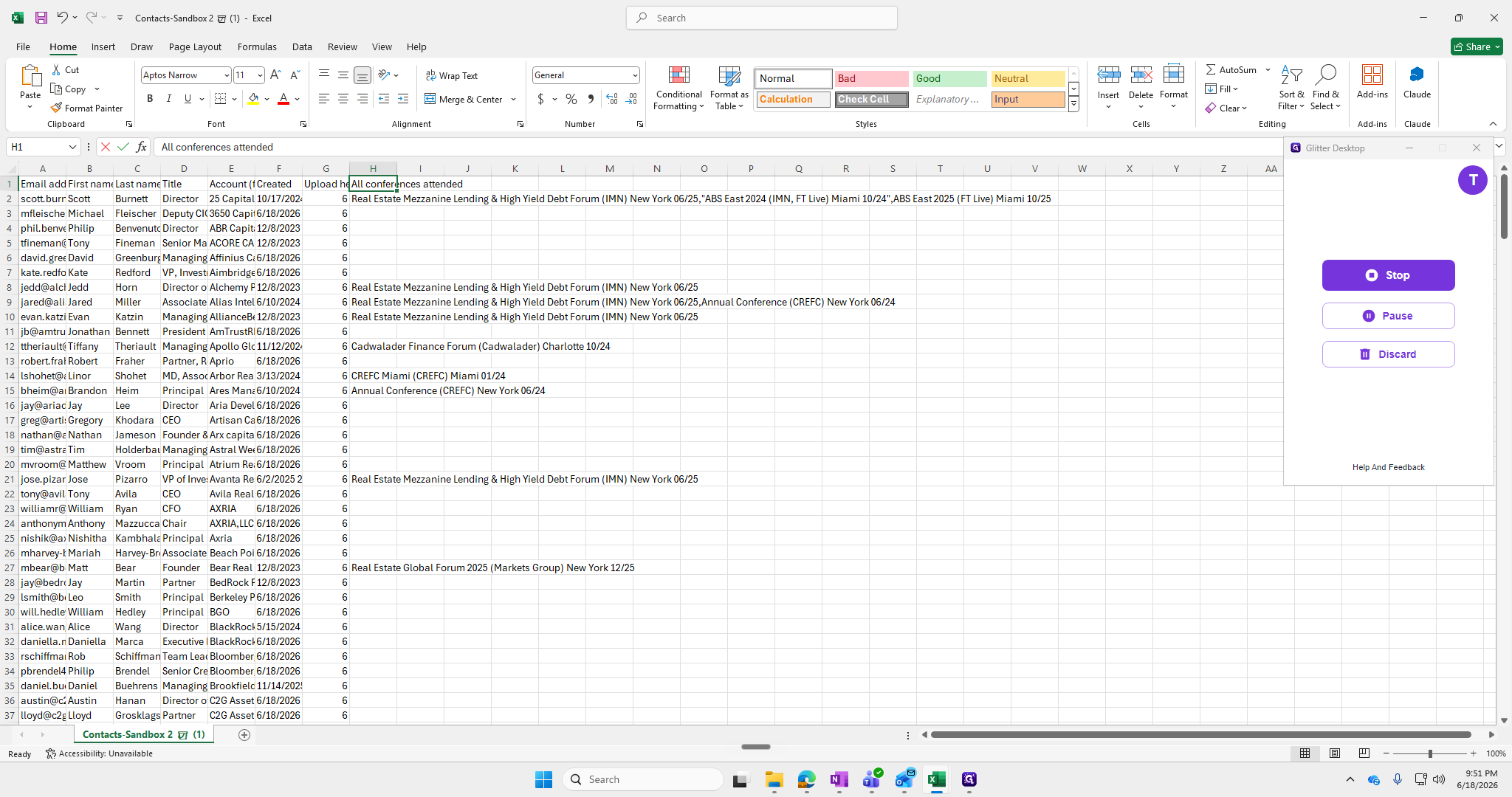Click the Insert cells icon
The width and height of the screenshot is (1512, 797).
tap(1108, 75)
